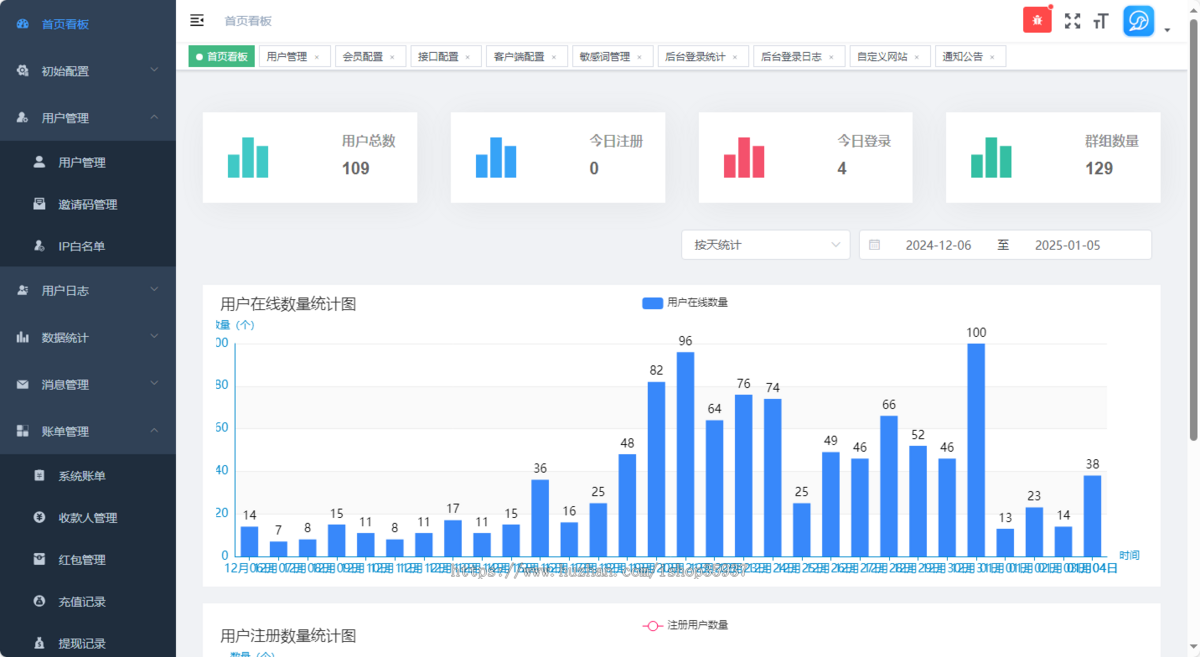1200x657 pixels.
Task: Click the bar chart icon beside 数据统计
Action: [x=22, y=338]
